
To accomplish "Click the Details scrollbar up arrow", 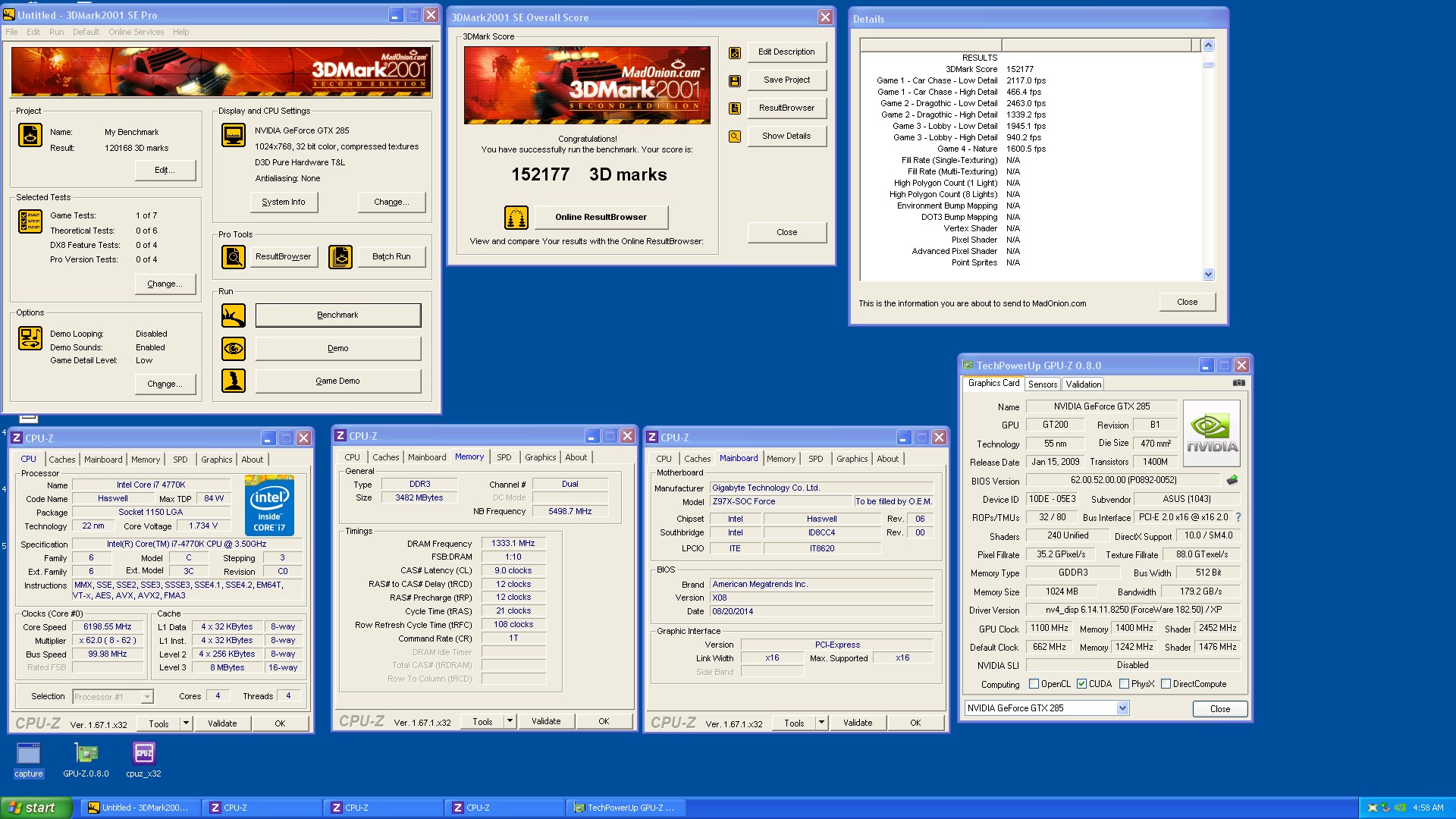I will tap(1209, 45).
